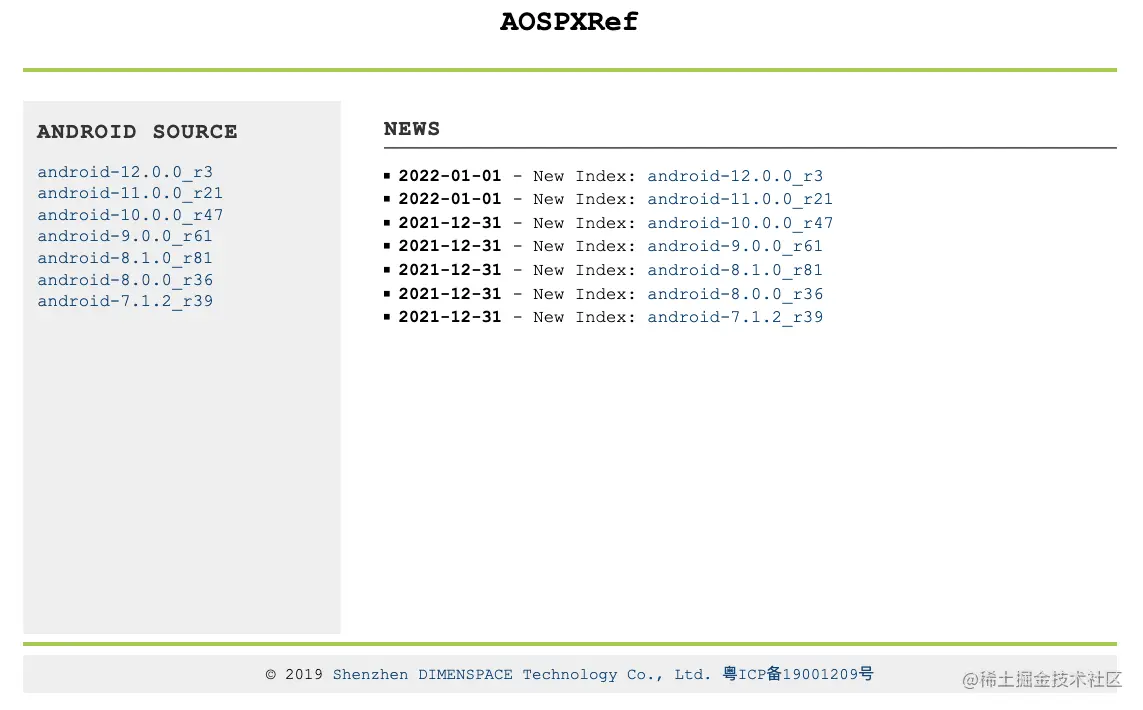Click the AOSPXRef page title
This screenshot has height=710, width=1143.
coord(569,22)
